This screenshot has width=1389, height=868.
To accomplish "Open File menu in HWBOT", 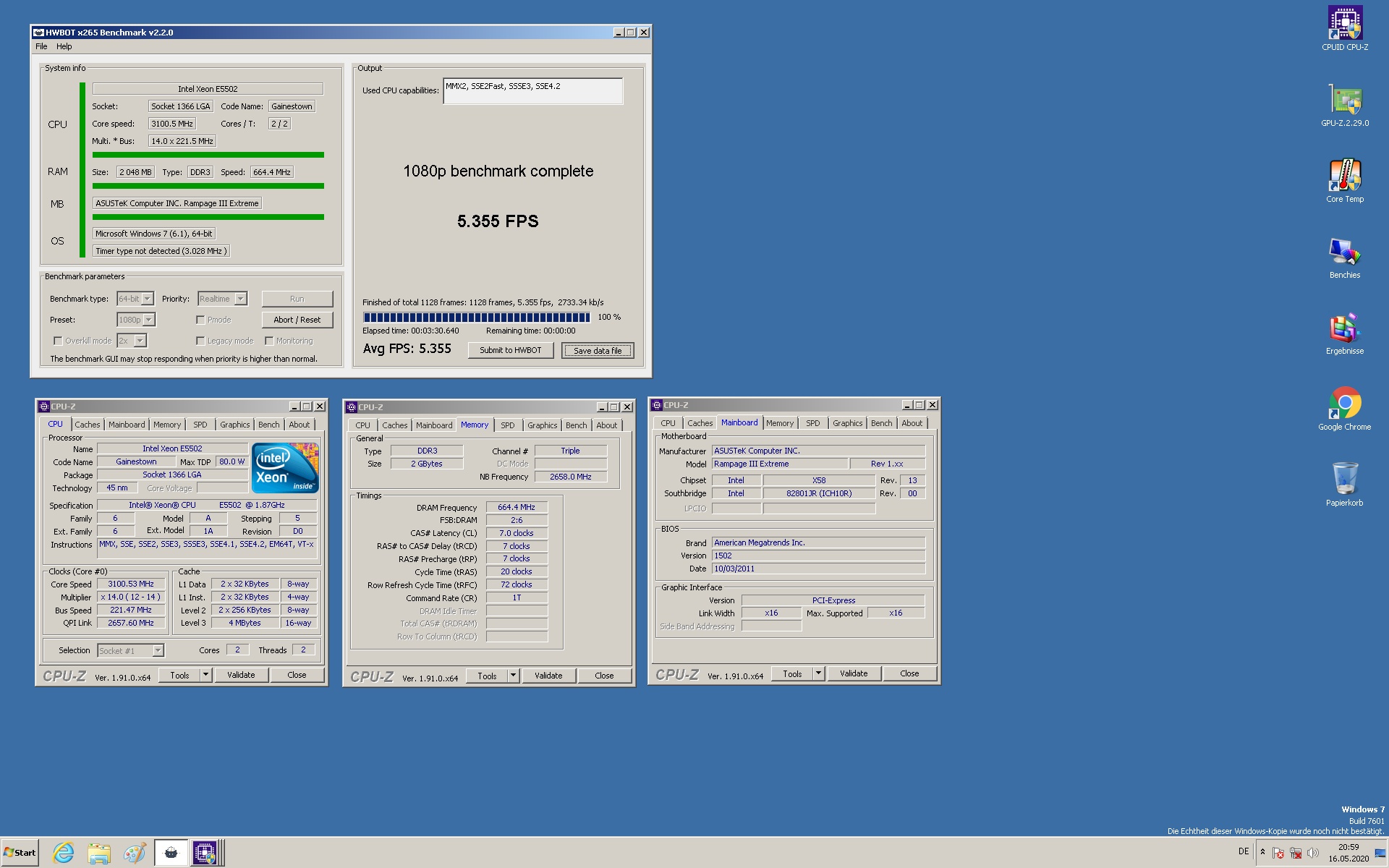I will [x=41, y=46].
